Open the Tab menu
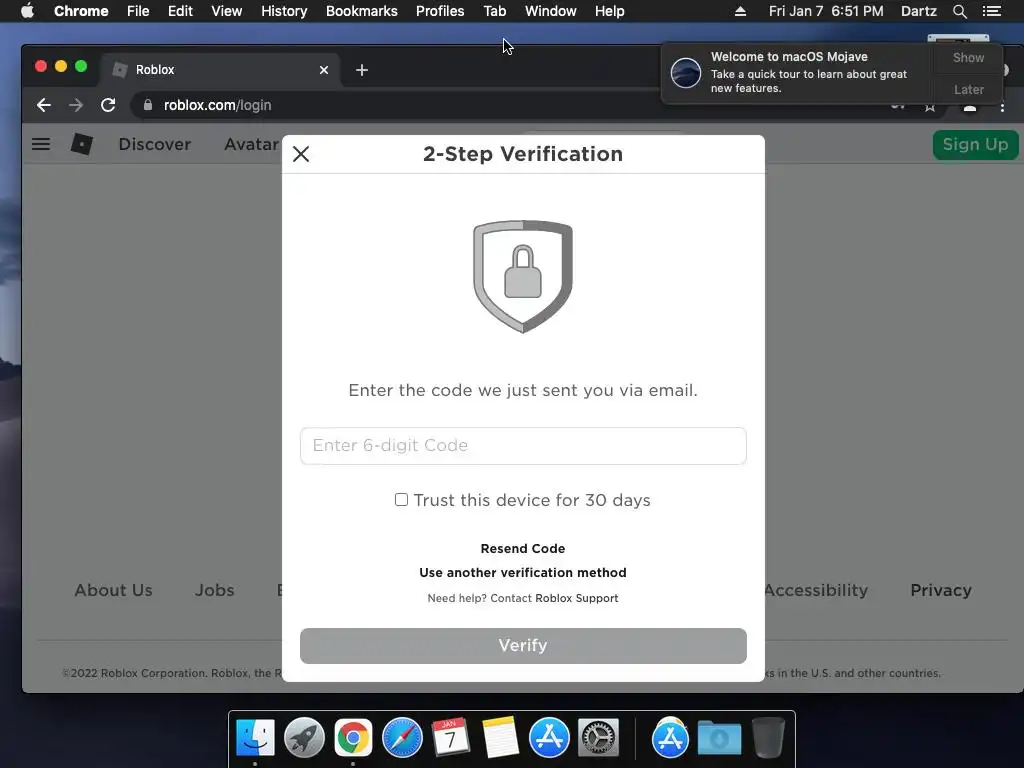1024x768 pixels. pyautogui.click(x=494, y=11)
